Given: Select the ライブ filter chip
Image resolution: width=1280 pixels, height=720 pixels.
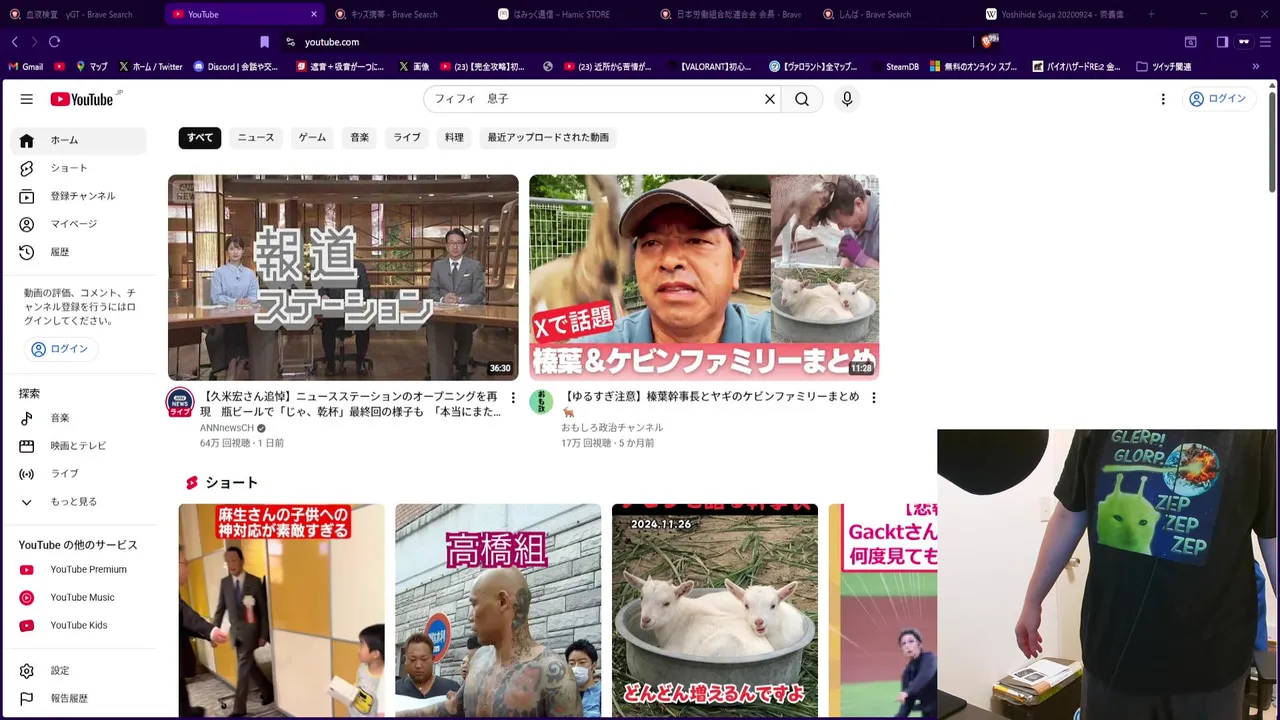Looking at the screenshot, I should [x=407, y=138].
